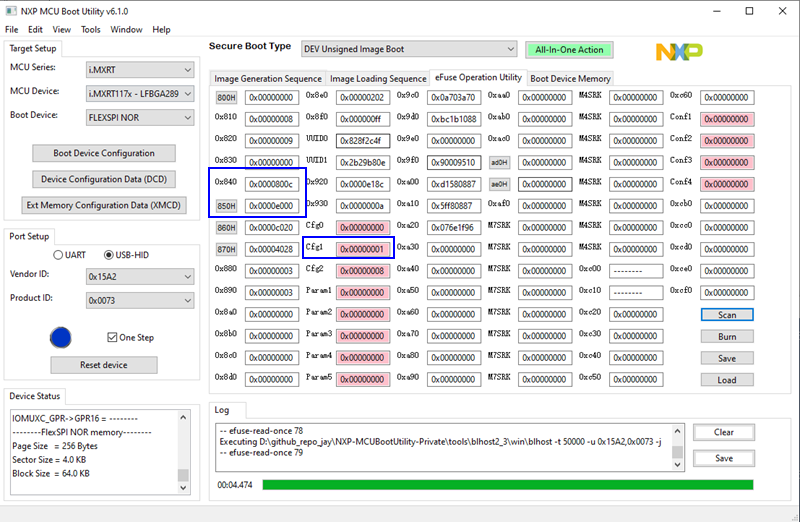
Task: Save the log with Log Save button
Action: pyautogui.click(x=723, y=458)
